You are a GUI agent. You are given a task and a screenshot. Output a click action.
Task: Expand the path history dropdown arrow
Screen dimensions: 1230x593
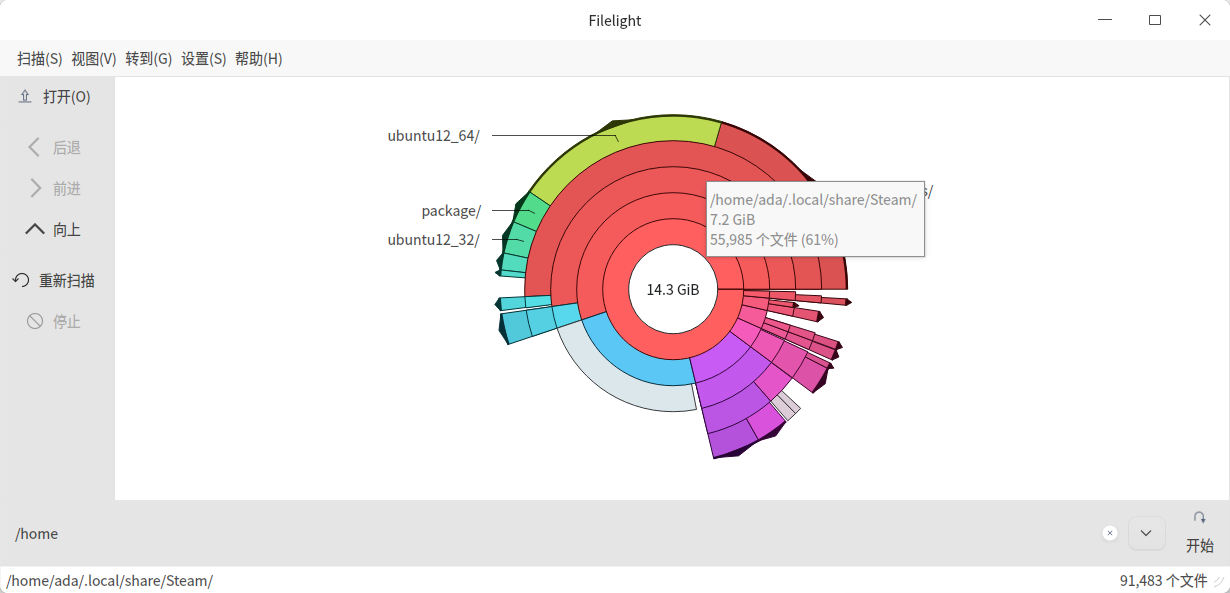[1146, 533]
